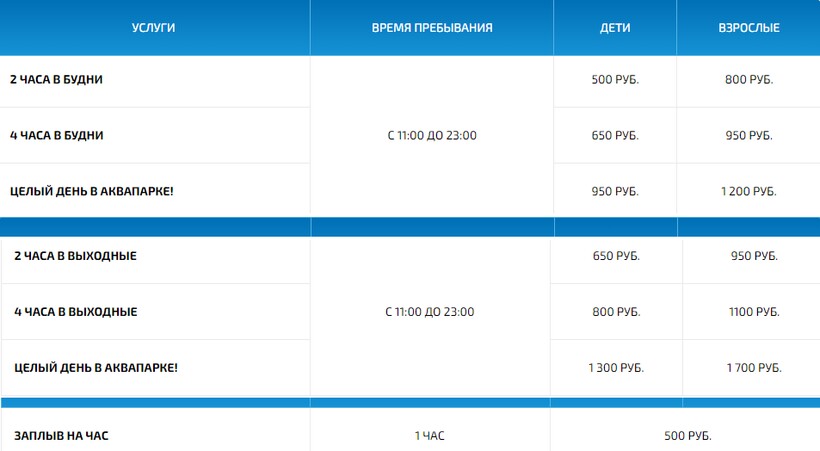Click the 1 ЧАС duration cell
This screenshot has height=451, width=820.
click(430, 437)
